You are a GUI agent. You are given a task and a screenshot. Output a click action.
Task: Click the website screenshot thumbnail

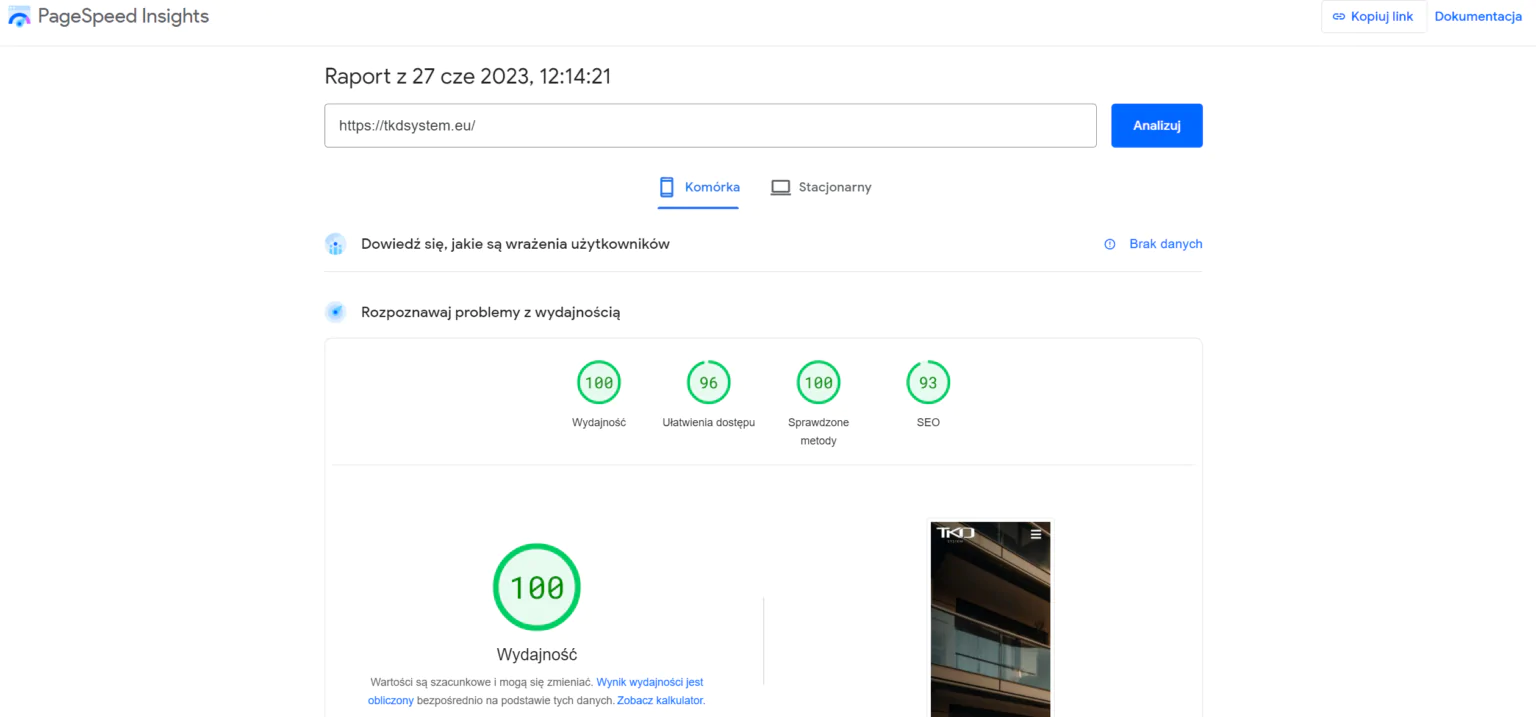click(x=990, y=620)
